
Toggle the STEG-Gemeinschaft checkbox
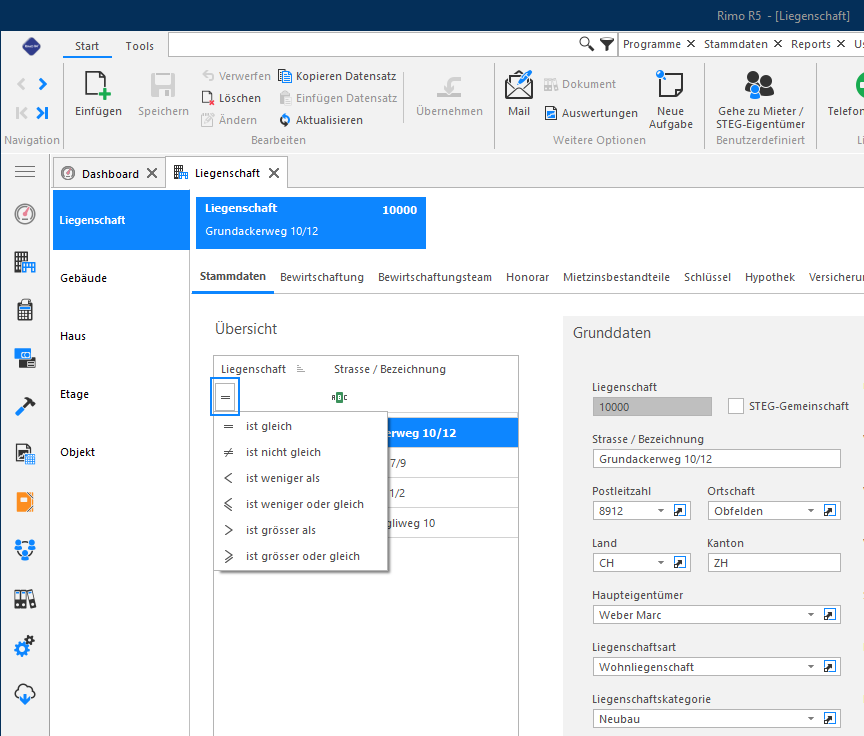(736, 406)
